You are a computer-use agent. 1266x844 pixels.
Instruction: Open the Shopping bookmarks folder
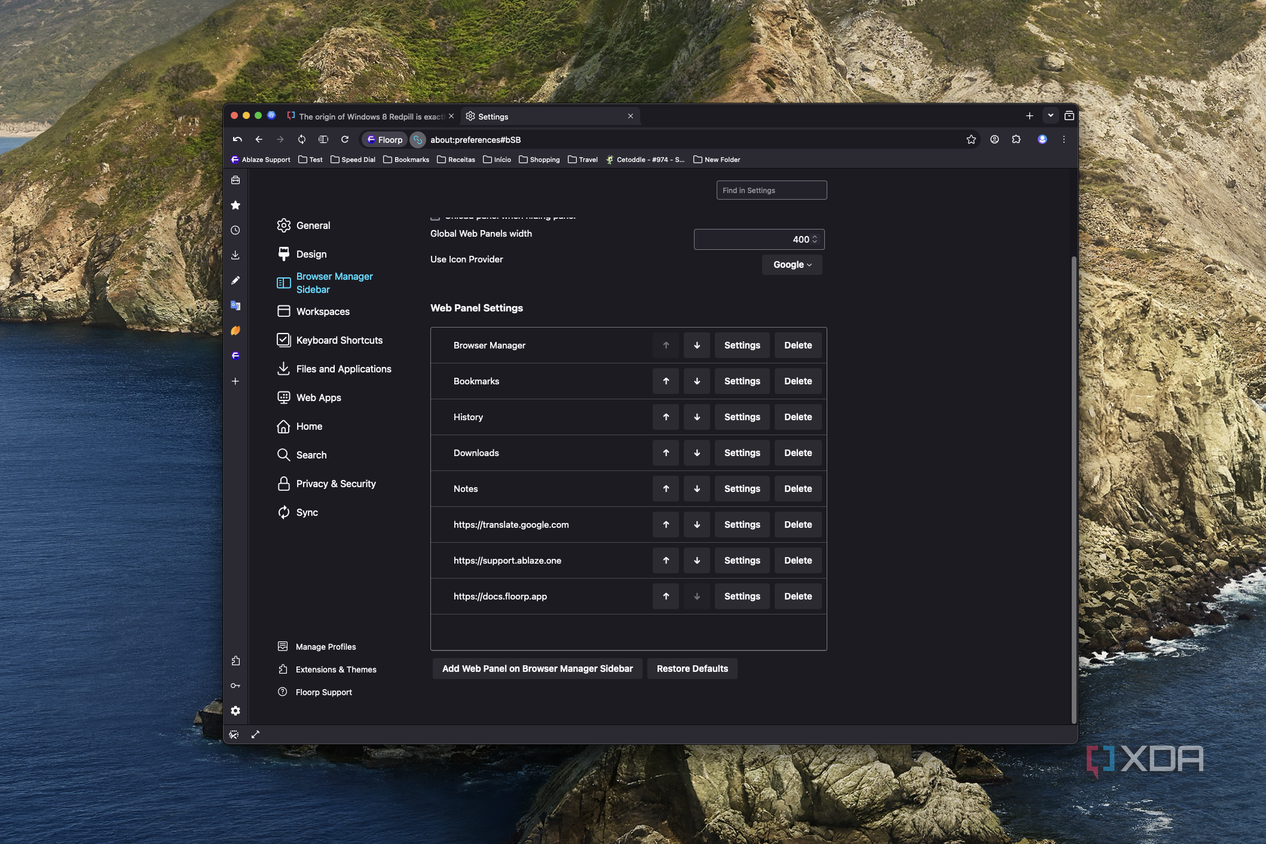[540, 160]
